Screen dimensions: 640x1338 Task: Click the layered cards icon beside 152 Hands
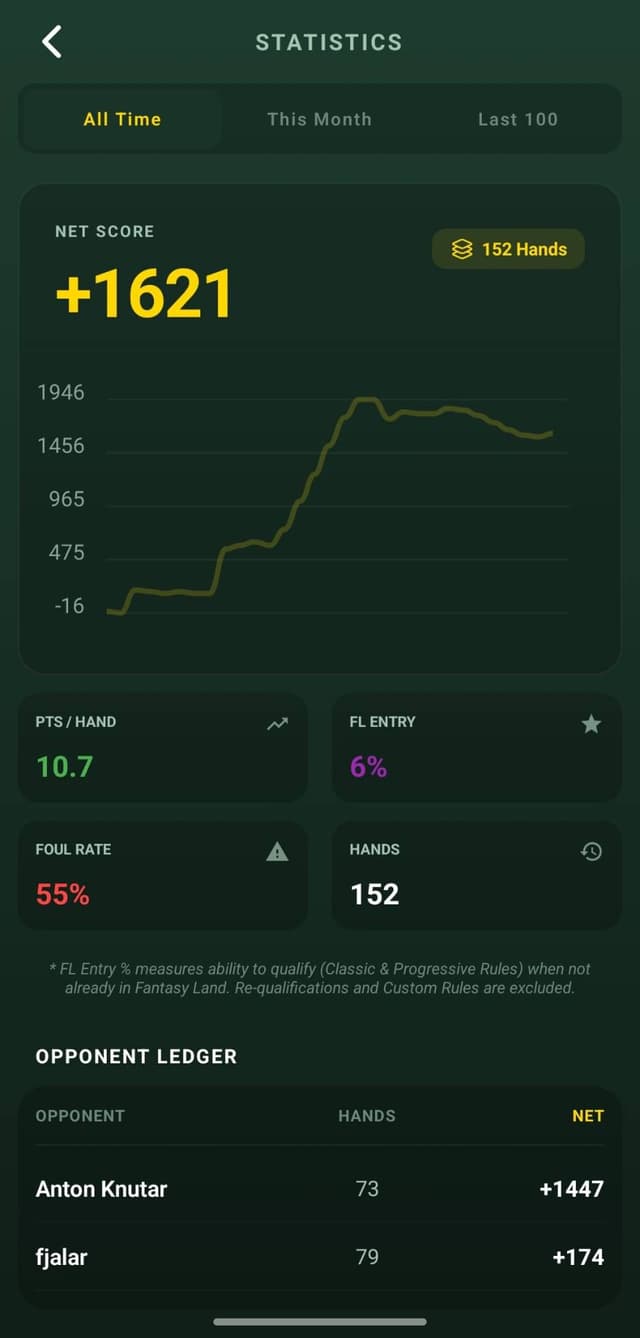pyautogui.click(x=461, y=249)
